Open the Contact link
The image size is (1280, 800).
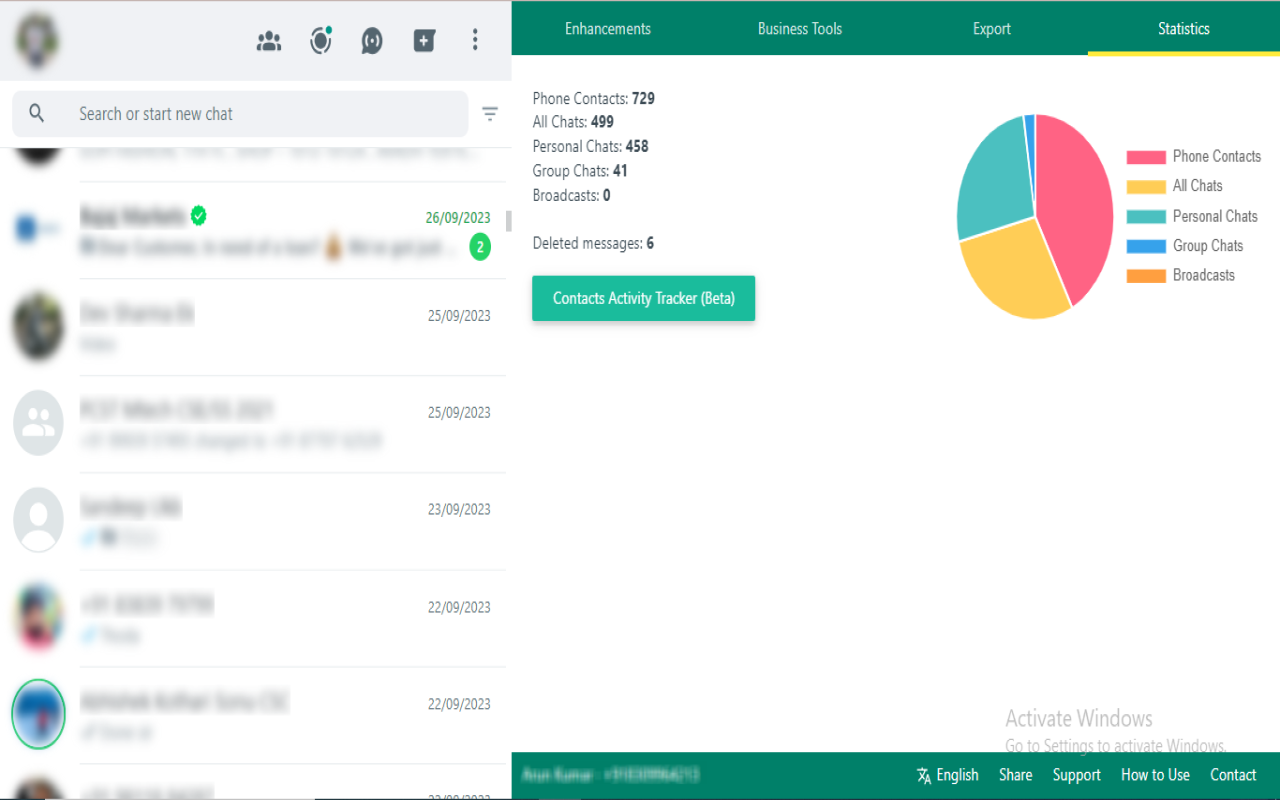point(1233,775)
